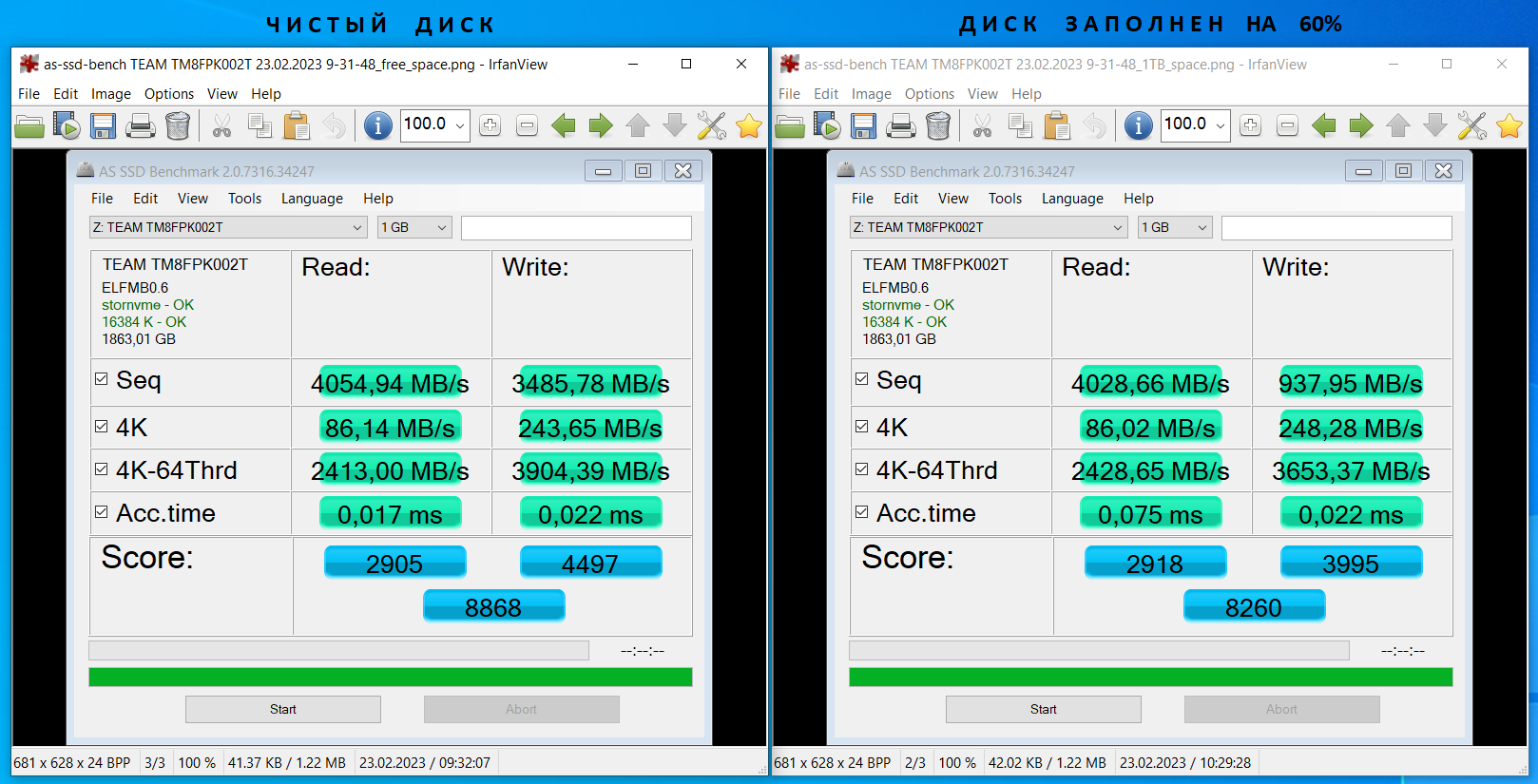This screenshot has width=1538, height=784.
Task: Zoom out on the free_space image
Action: coord(527,125)
